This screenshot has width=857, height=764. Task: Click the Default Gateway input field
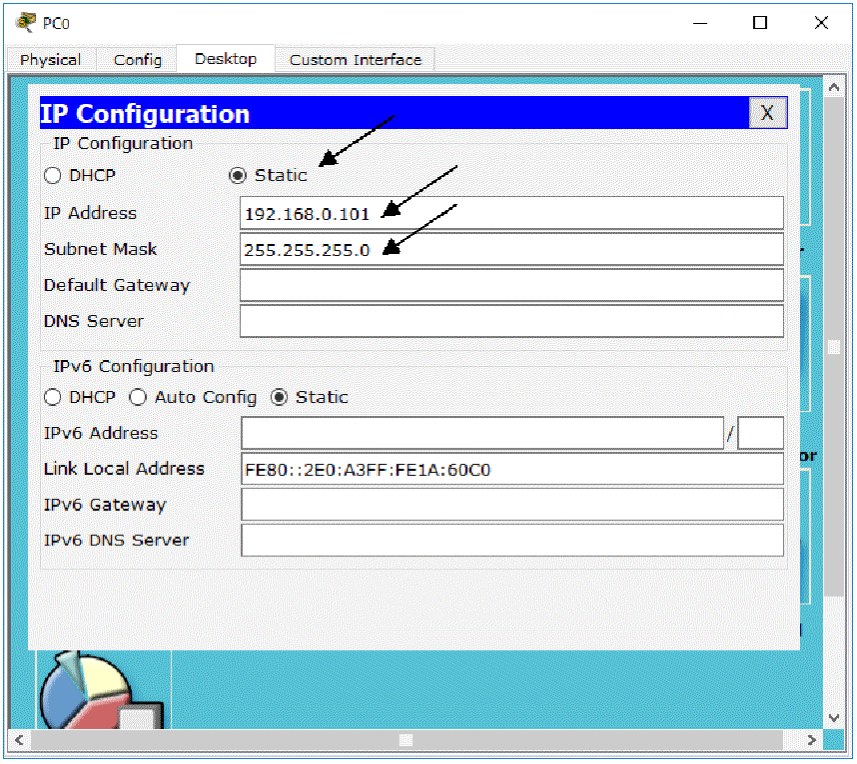[511, 285]
